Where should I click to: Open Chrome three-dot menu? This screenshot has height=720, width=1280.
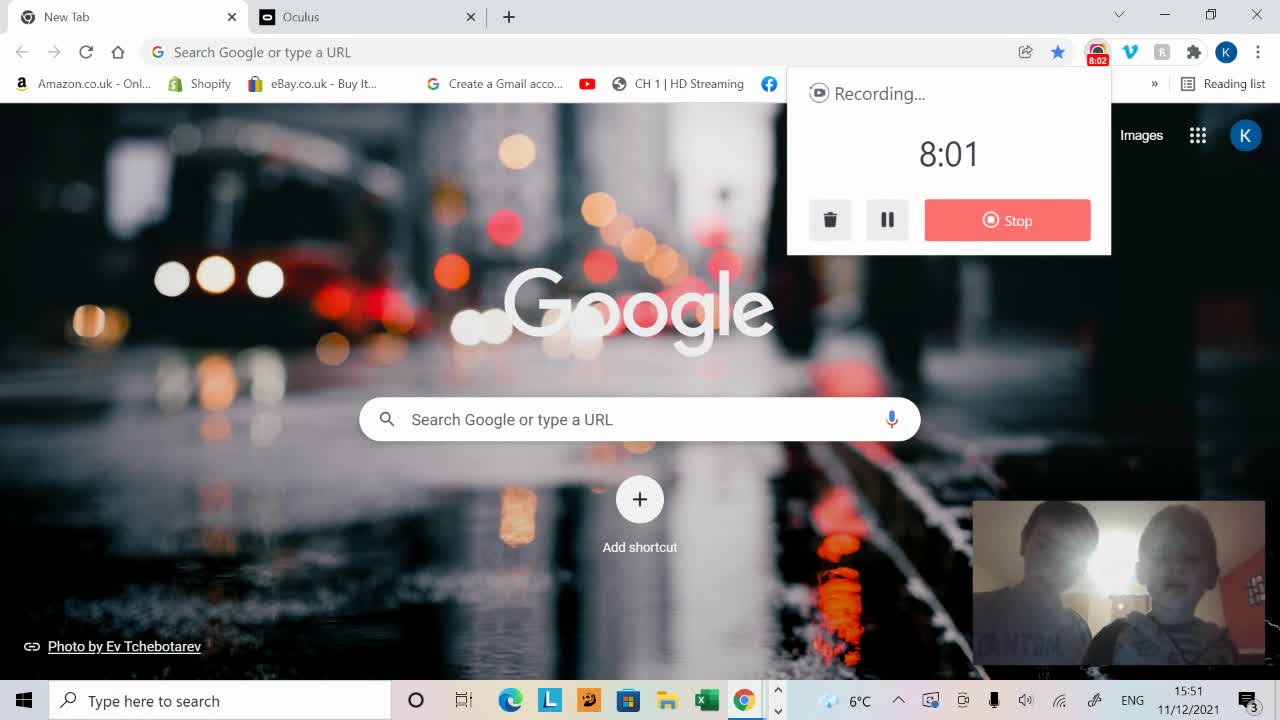1257,52
